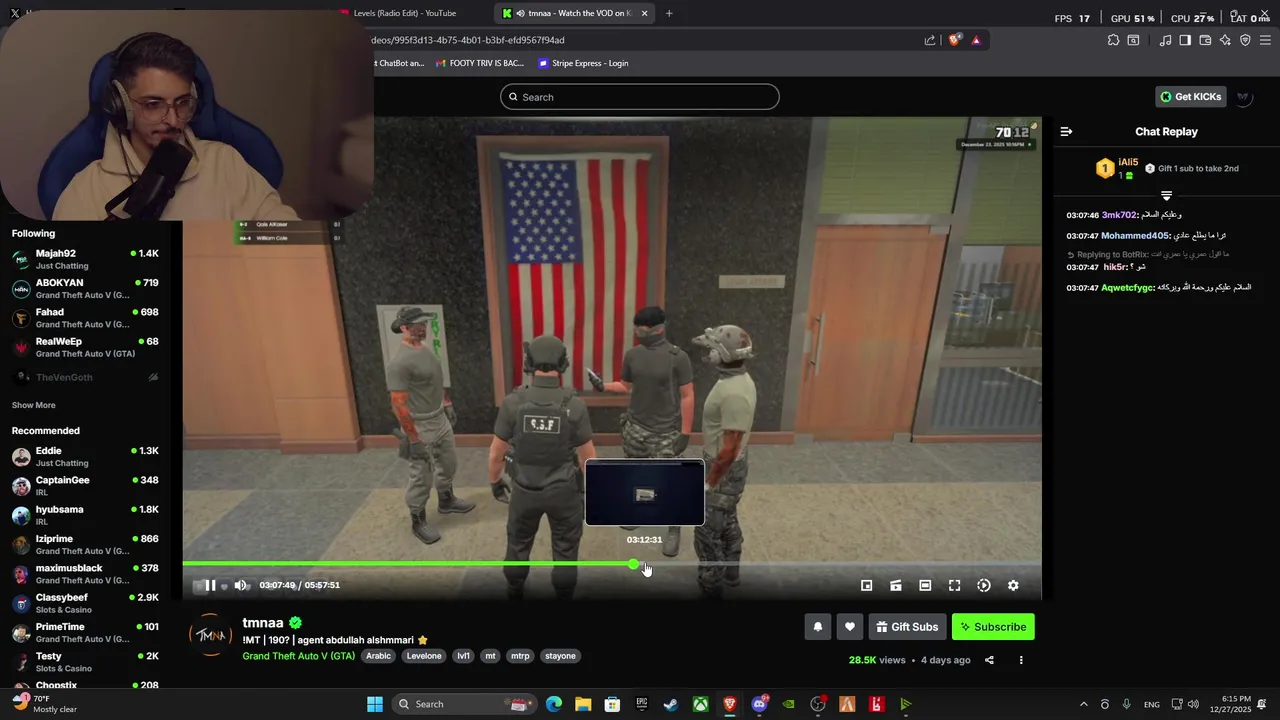The image size is (1280, 720).
Task: Open Brave Shields lion icon
Action: pos(954,40)
